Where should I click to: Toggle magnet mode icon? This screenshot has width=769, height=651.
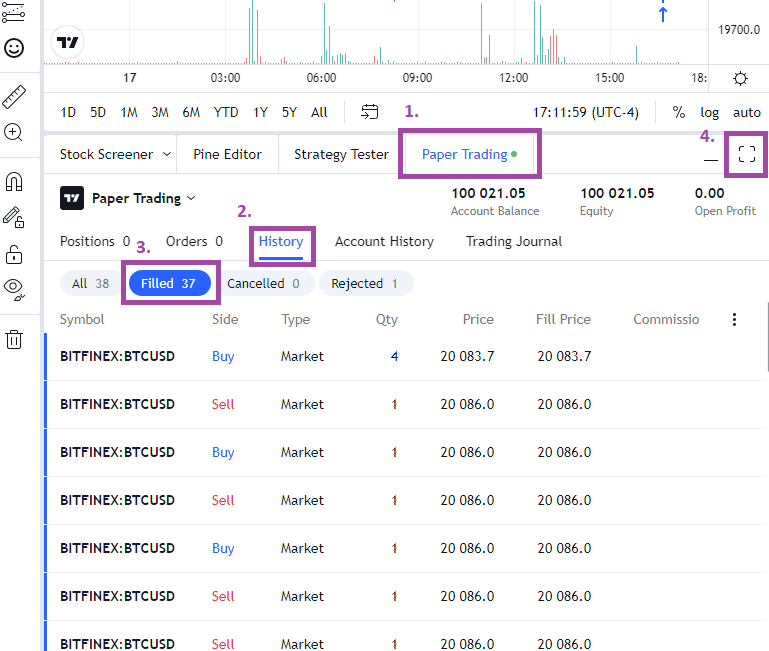point(14,182)
